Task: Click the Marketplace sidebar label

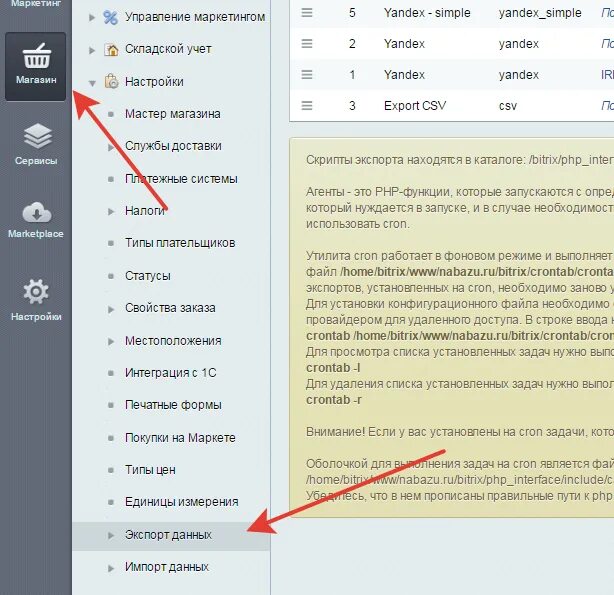Action: [36, 234]
